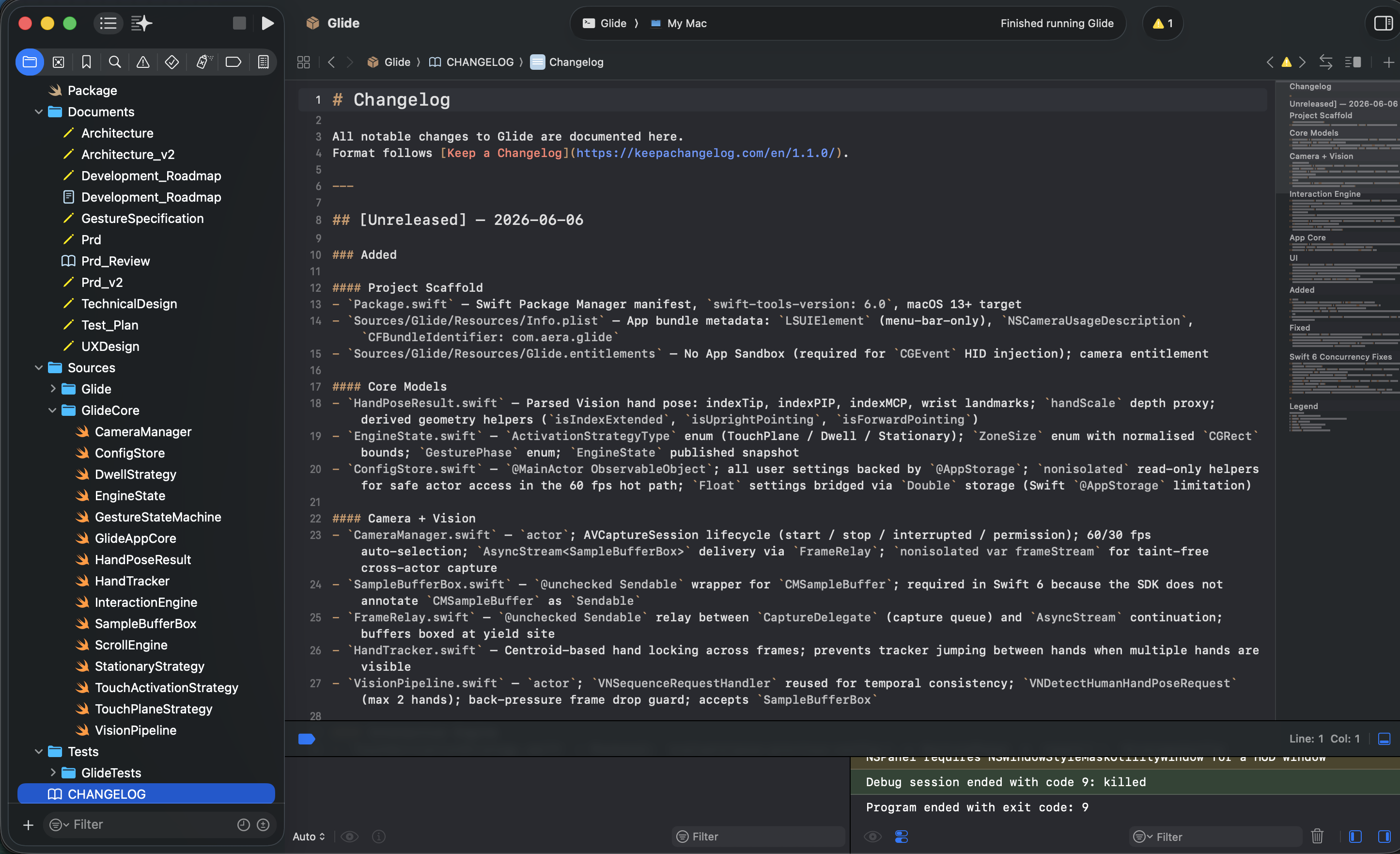Viewport: 1400px width, 854px height.
Task: Toggle console eye visibility icon
Action: [873, 837]
